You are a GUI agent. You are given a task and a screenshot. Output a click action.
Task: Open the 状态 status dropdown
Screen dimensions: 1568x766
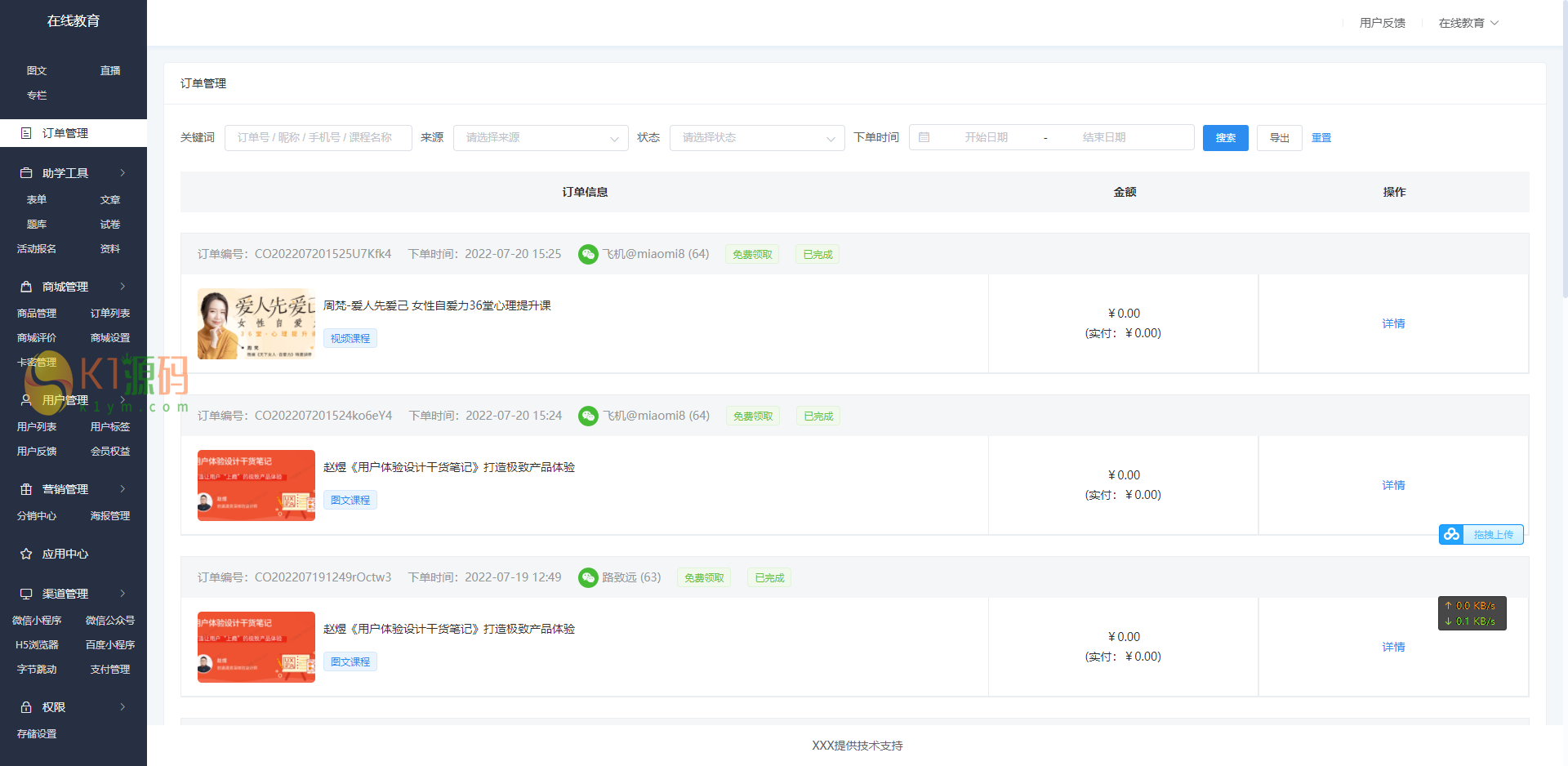click(756, 137)
